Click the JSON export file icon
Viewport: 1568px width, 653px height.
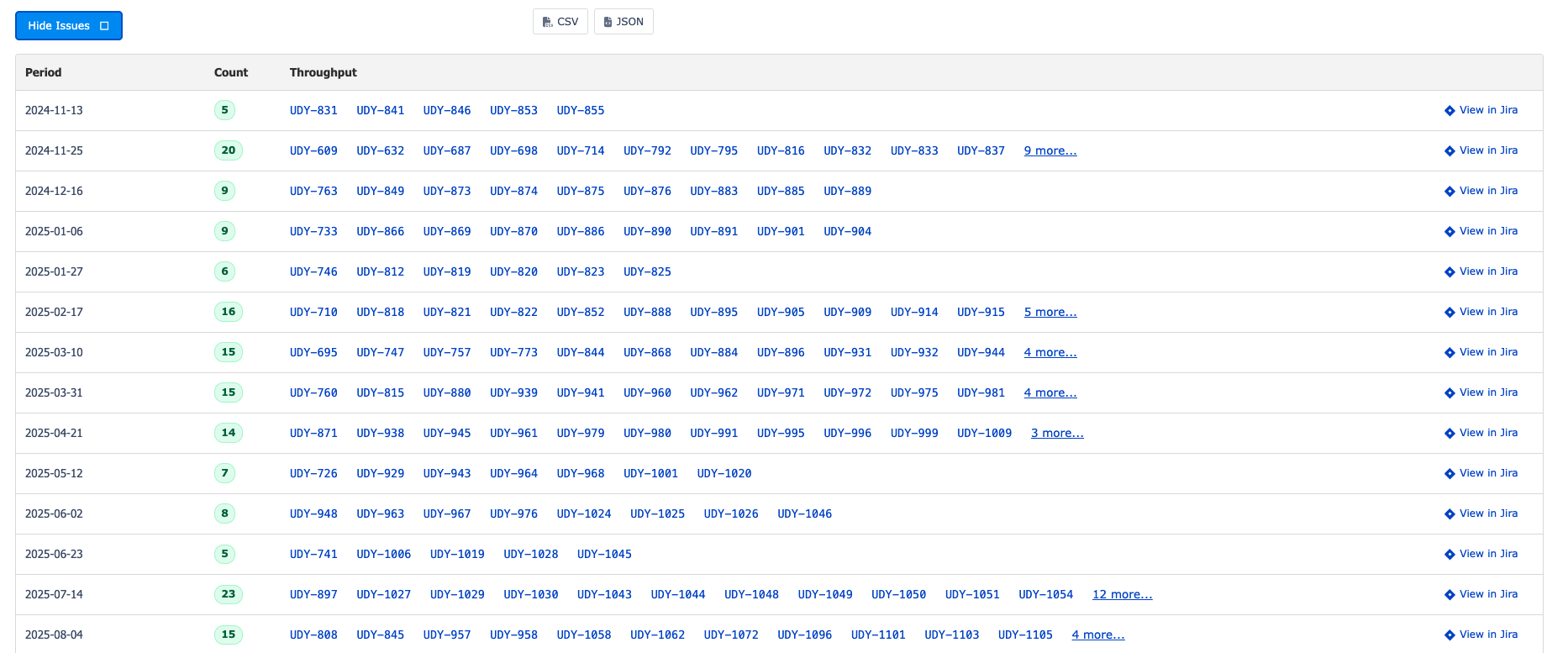(608, 22)
